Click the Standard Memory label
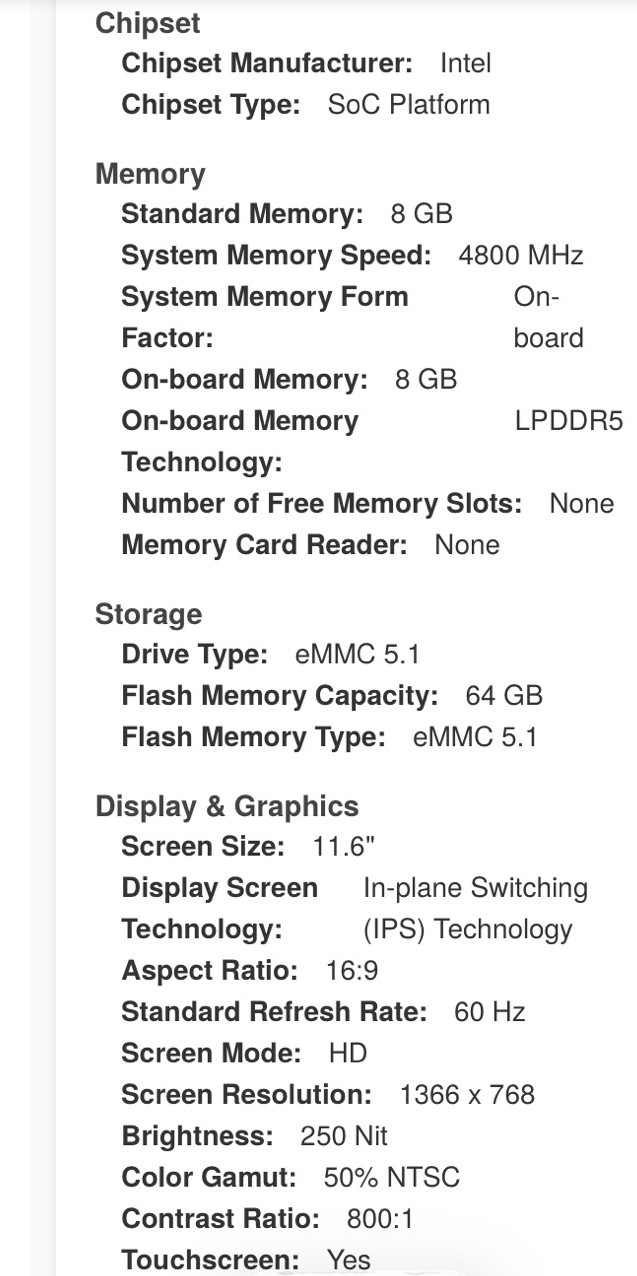 pos(242,213)
